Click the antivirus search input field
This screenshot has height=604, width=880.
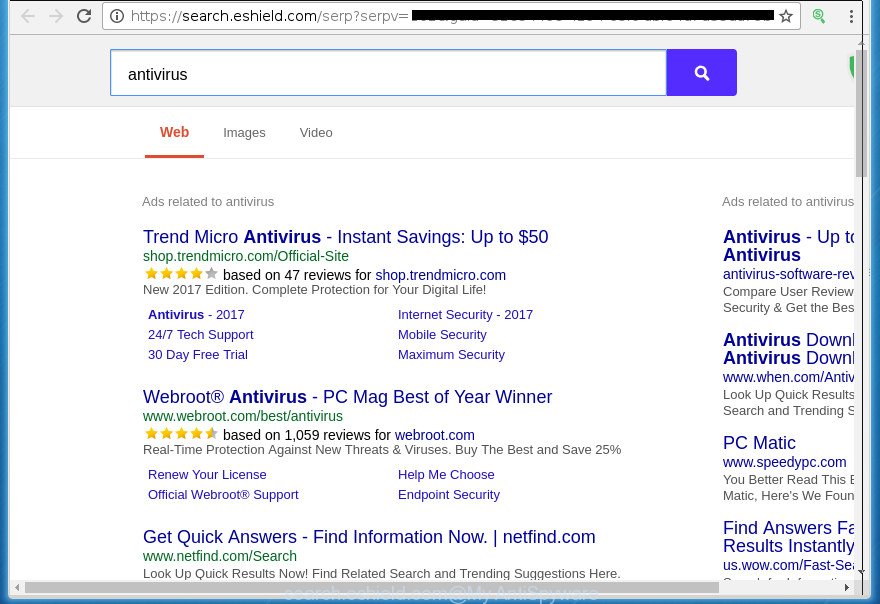(x=388, y=72)
